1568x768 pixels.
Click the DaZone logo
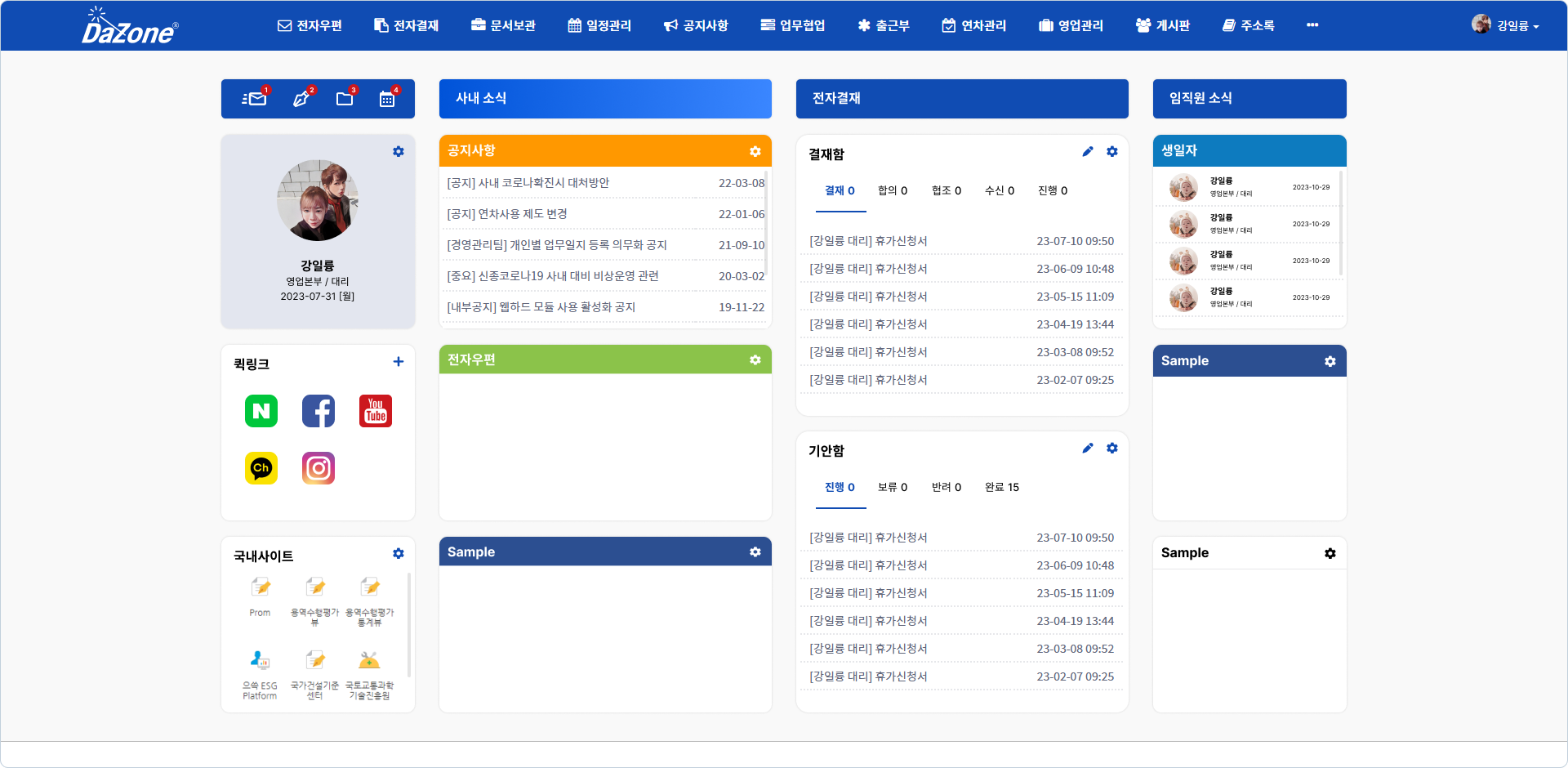129,27
